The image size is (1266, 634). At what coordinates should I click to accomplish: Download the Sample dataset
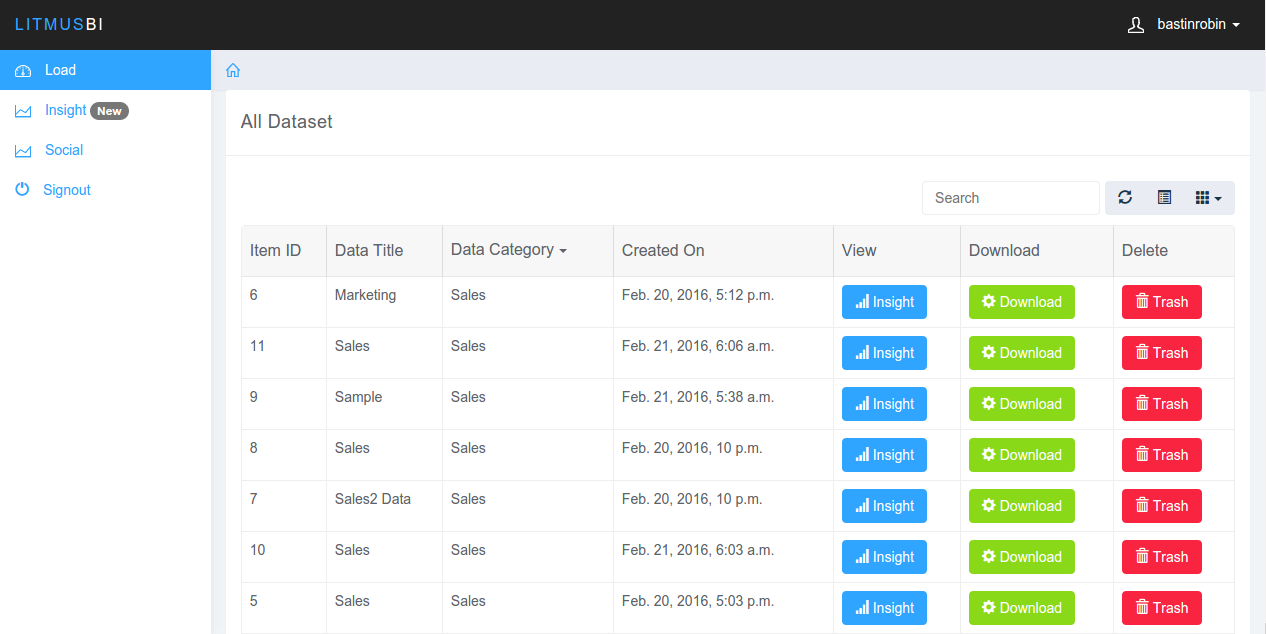[1021, 404]
